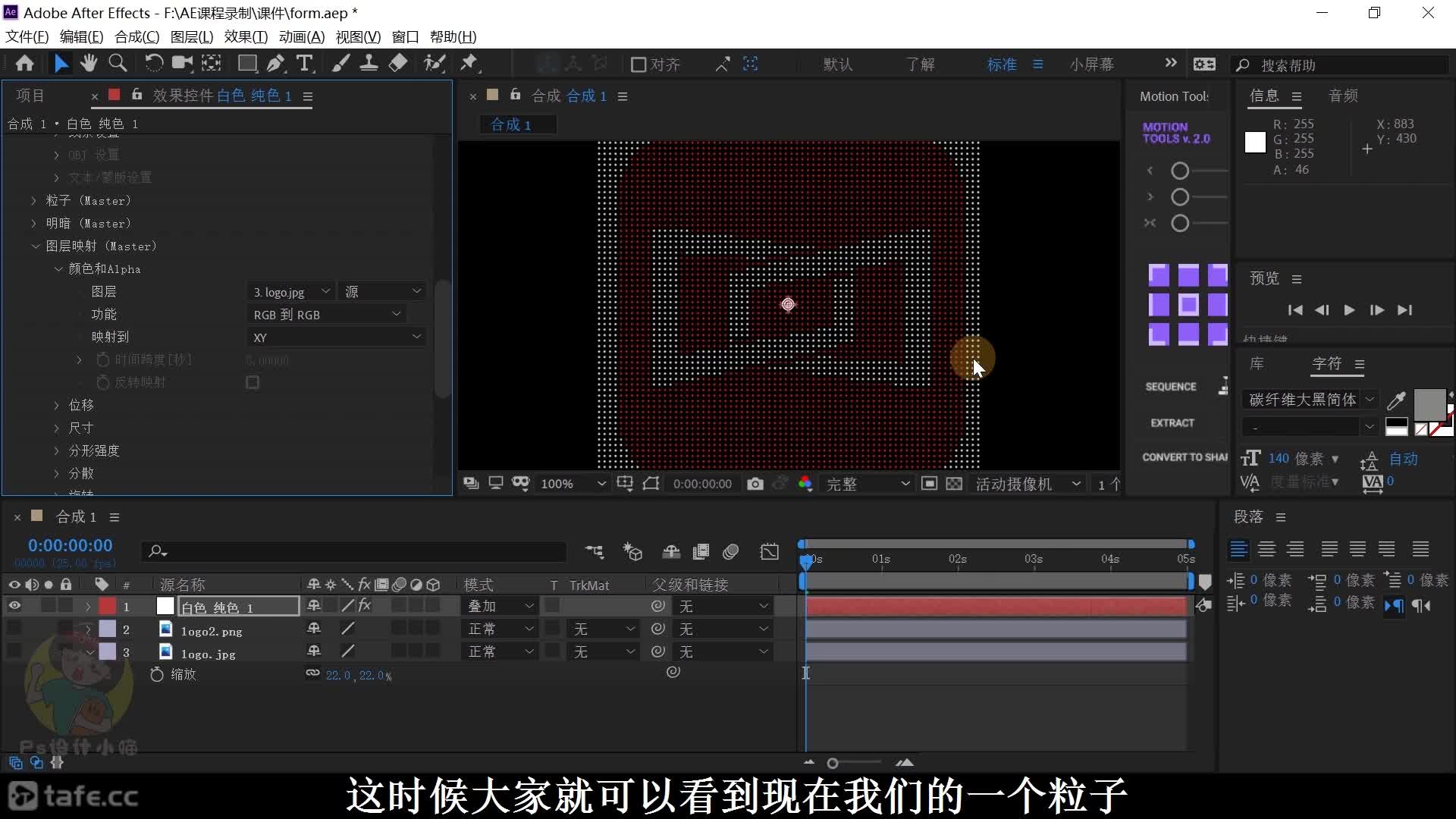Open the 窗口 menu
1456x819 pixels.
405,36
